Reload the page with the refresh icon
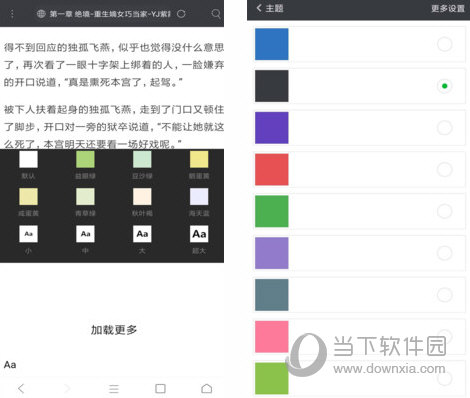This screenshot has height=398, width=470. point(181,14)
